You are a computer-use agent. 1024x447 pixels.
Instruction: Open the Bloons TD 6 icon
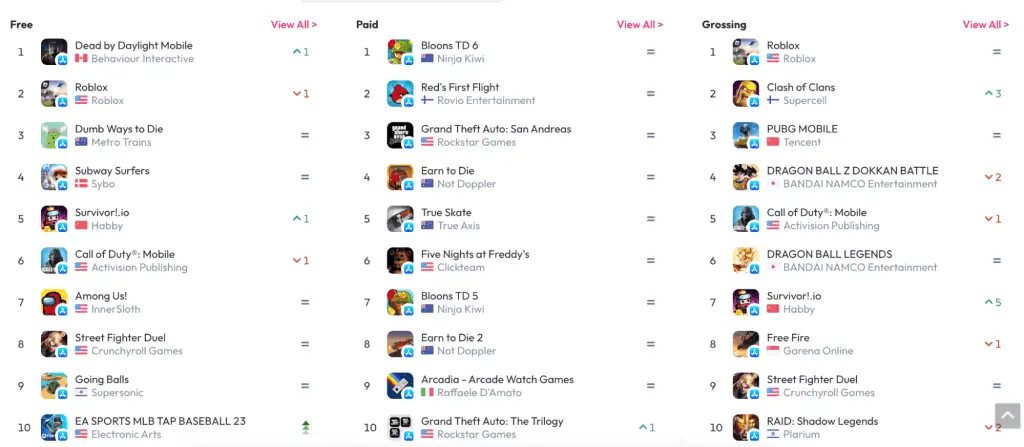400,52
